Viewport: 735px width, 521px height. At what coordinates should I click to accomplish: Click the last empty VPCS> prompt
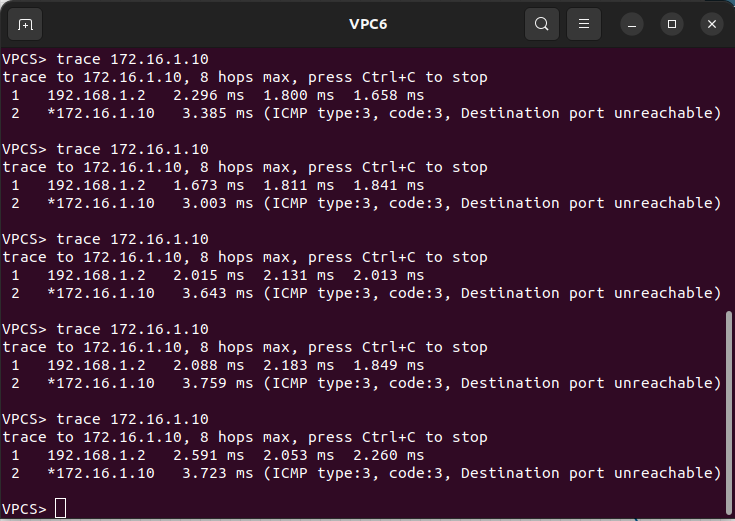[x=24, y=509]
